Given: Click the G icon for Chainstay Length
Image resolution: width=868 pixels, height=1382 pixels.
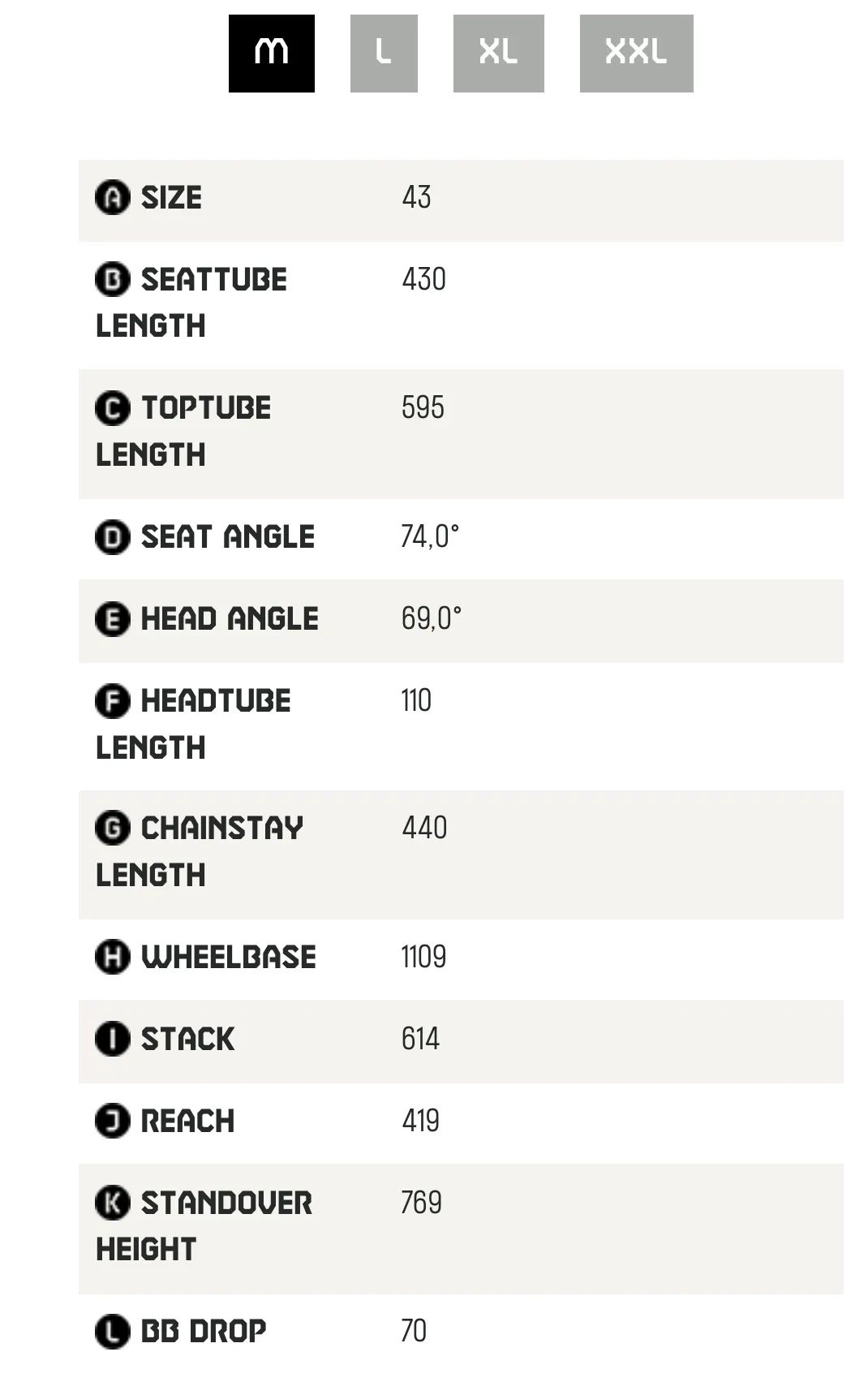Looking at the screenshot, I should click(x=112, y=828).
